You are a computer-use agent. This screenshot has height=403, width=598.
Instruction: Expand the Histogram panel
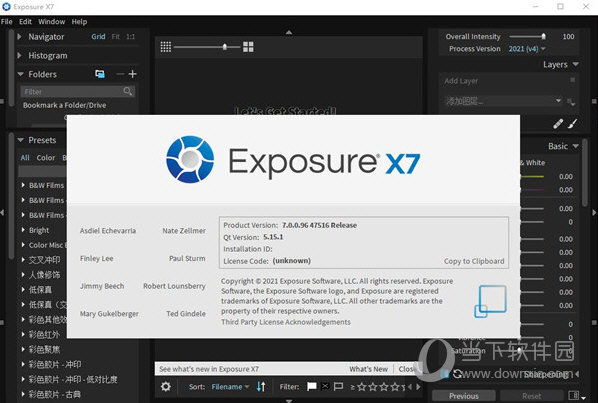[x=20, y=55]
